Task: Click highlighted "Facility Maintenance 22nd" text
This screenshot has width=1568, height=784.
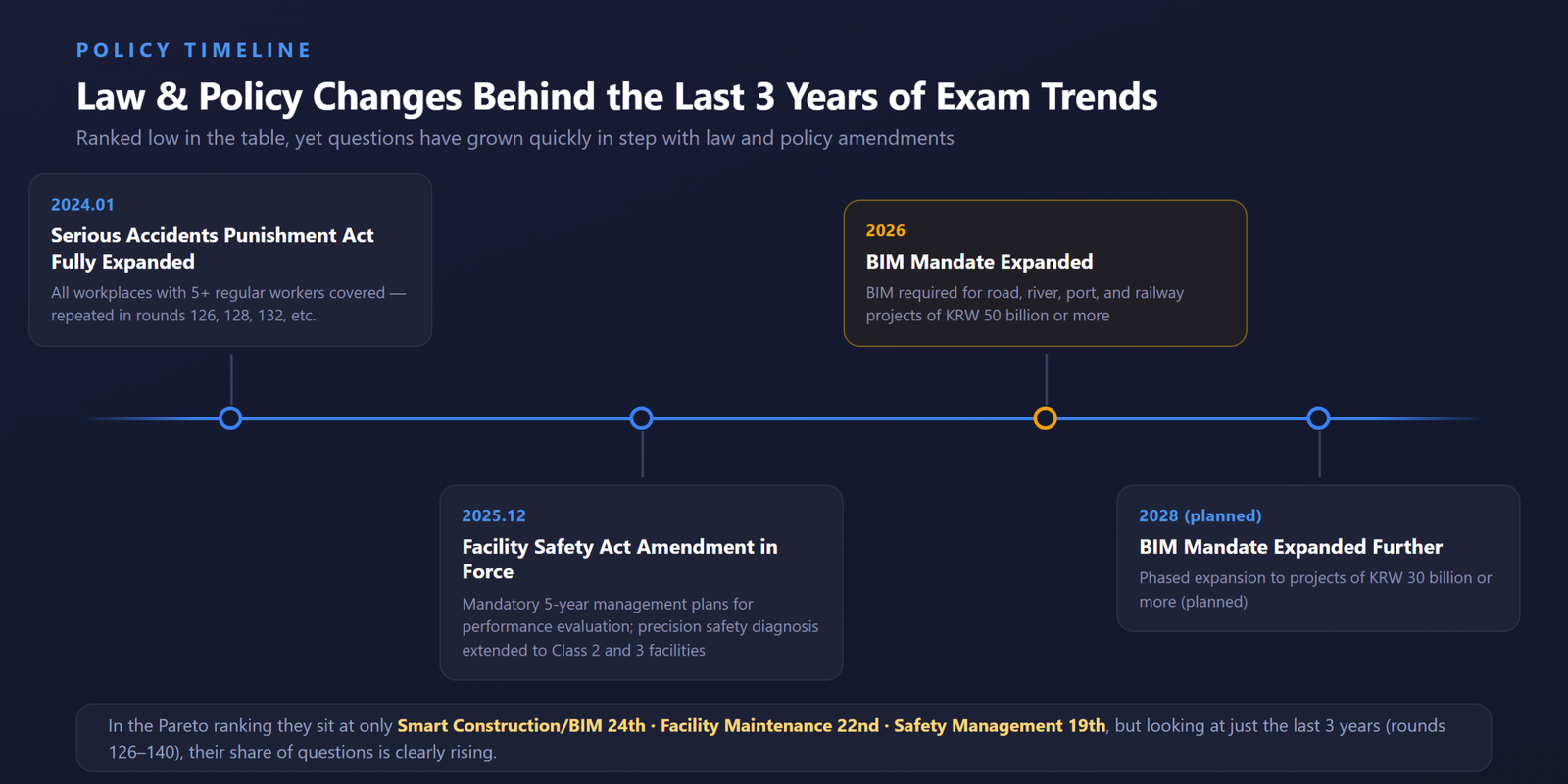Action: [770, 726]
